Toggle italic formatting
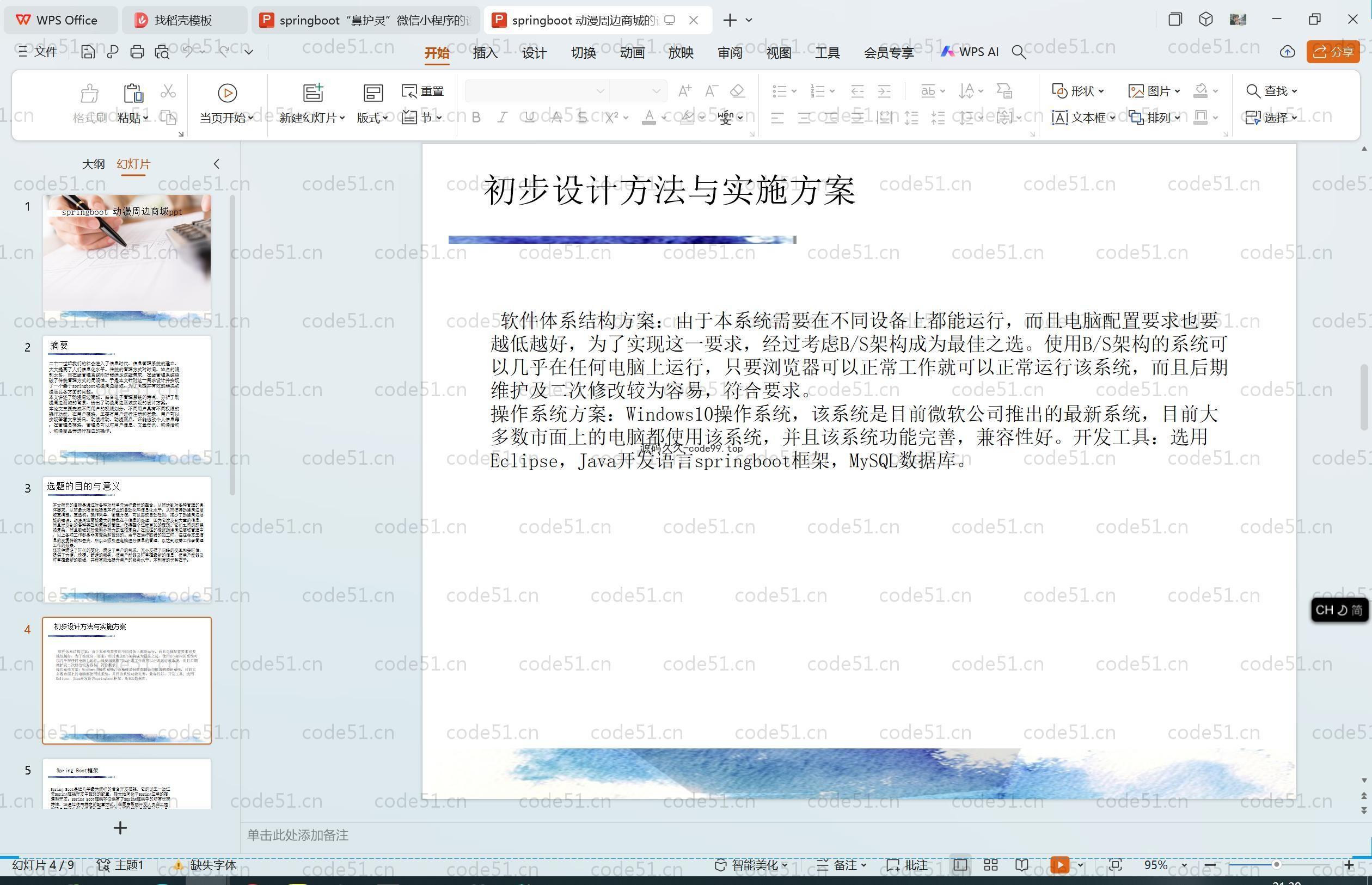Viewport: 1372px width, 885px height. point(503,118)
